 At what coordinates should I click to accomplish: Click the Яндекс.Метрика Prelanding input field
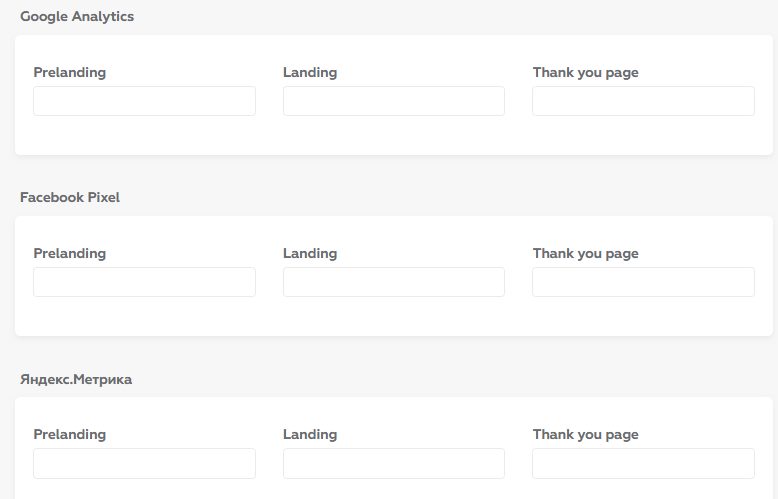coord(144,463)
